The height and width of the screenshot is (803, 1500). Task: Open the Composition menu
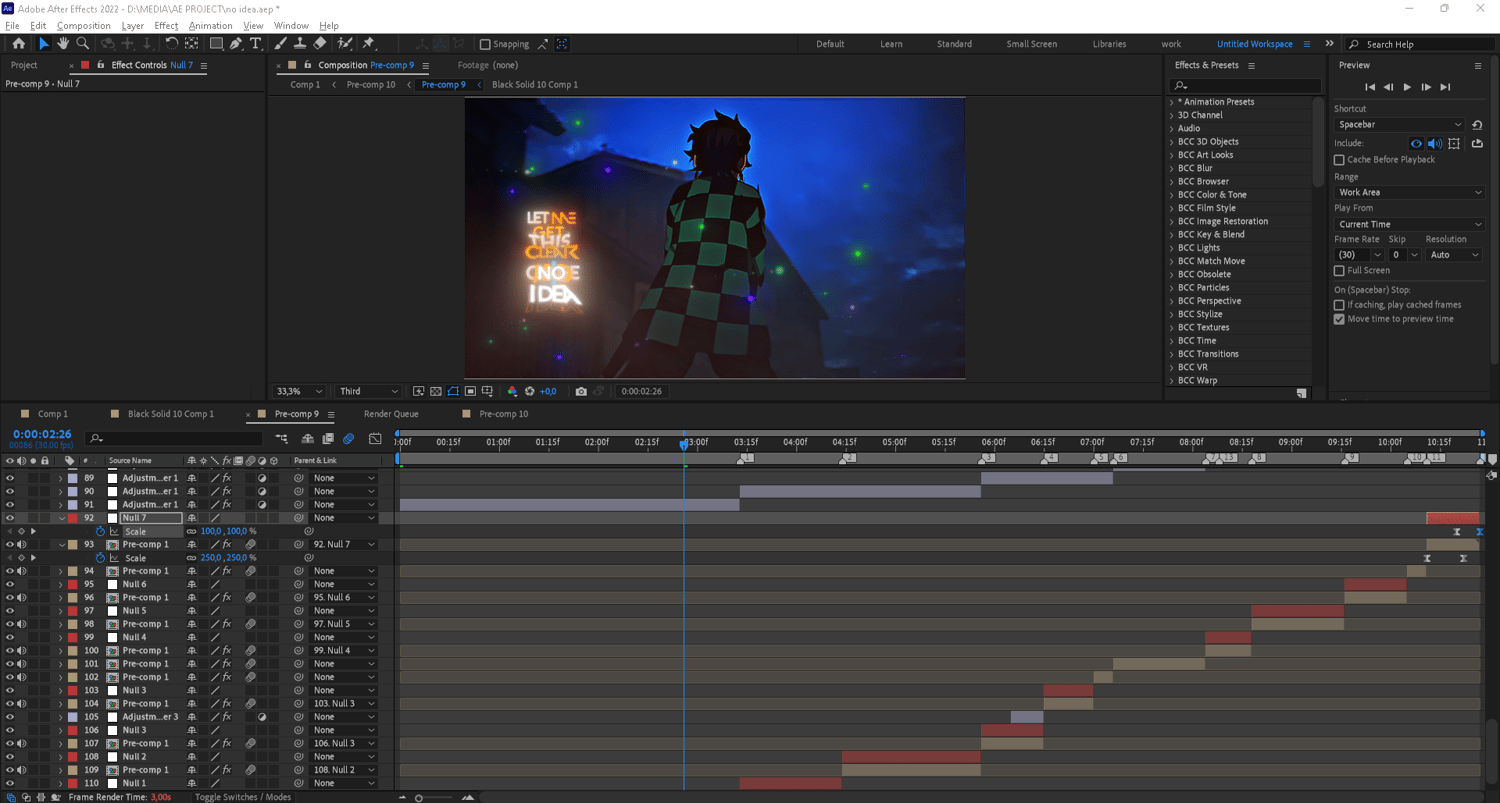click(84, 25)
